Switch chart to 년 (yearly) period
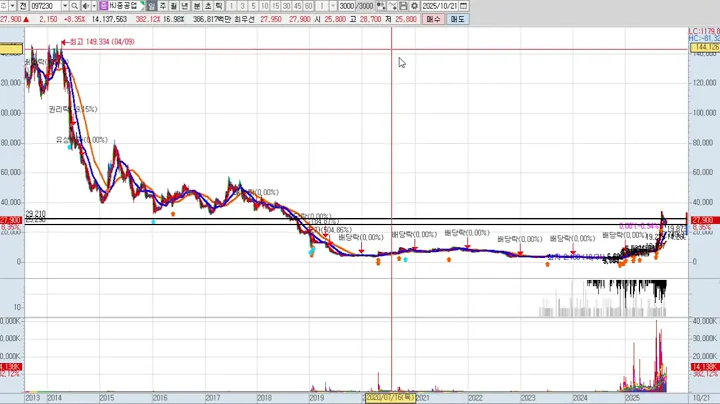 point(185,6)
